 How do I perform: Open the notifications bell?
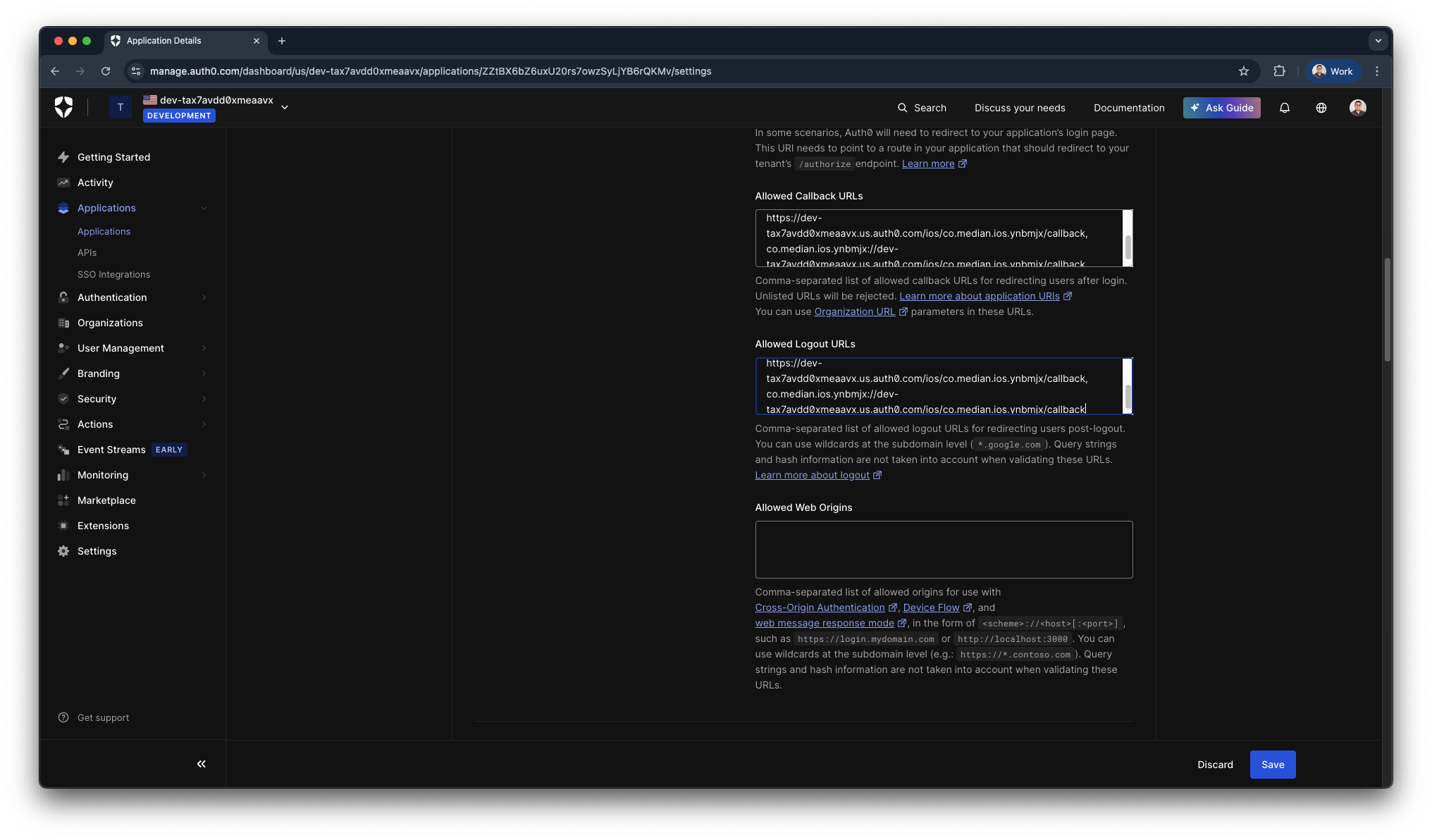[1284, 108]
